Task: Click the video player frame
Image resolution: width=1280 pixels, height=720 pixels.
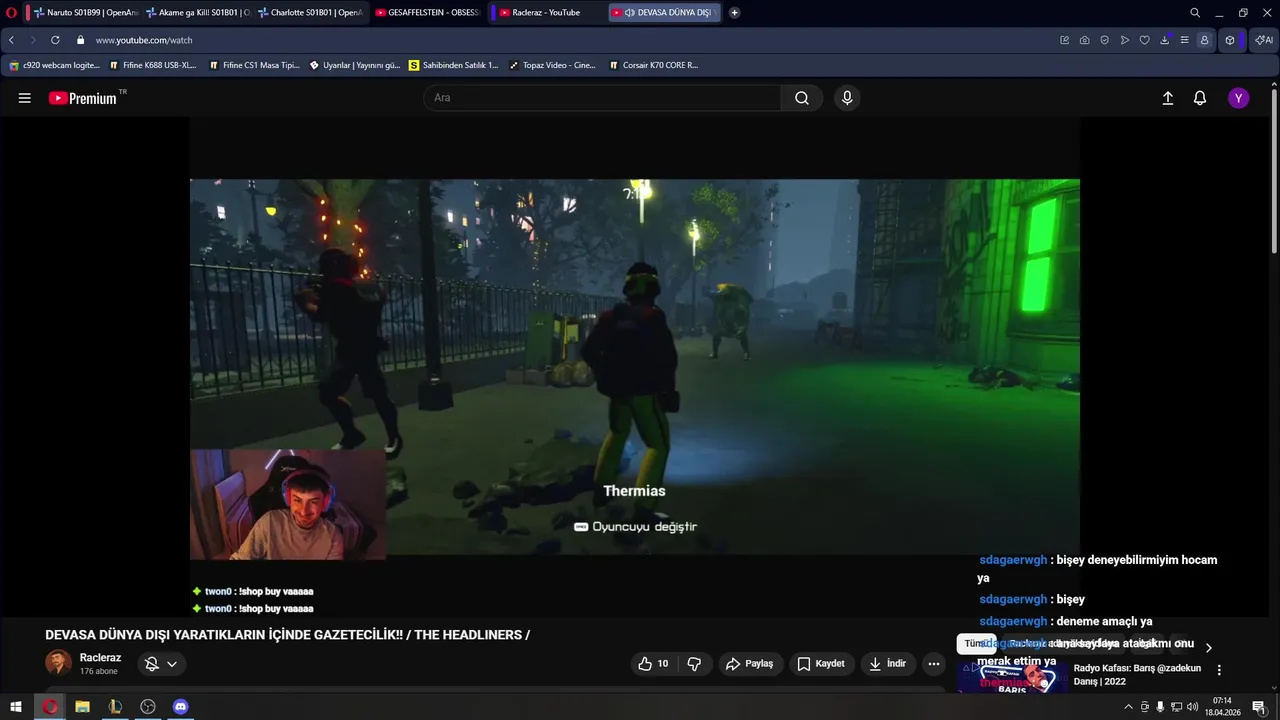Action: click(x=635, y=367)
